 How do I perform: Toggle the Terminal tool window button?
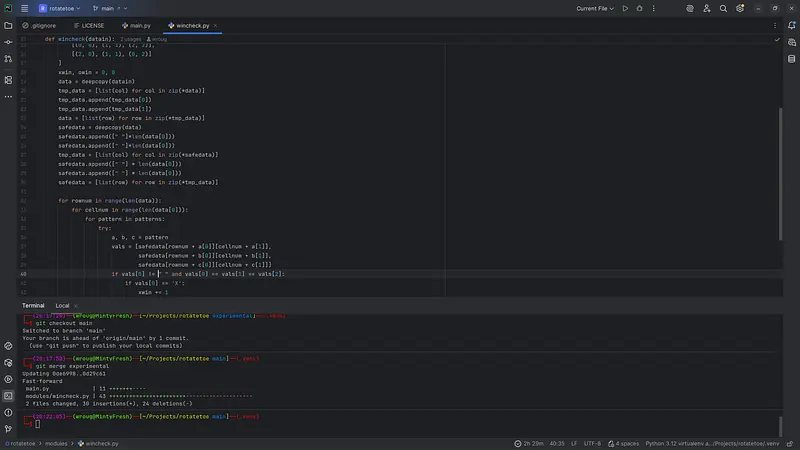click(x=8, y=395)
